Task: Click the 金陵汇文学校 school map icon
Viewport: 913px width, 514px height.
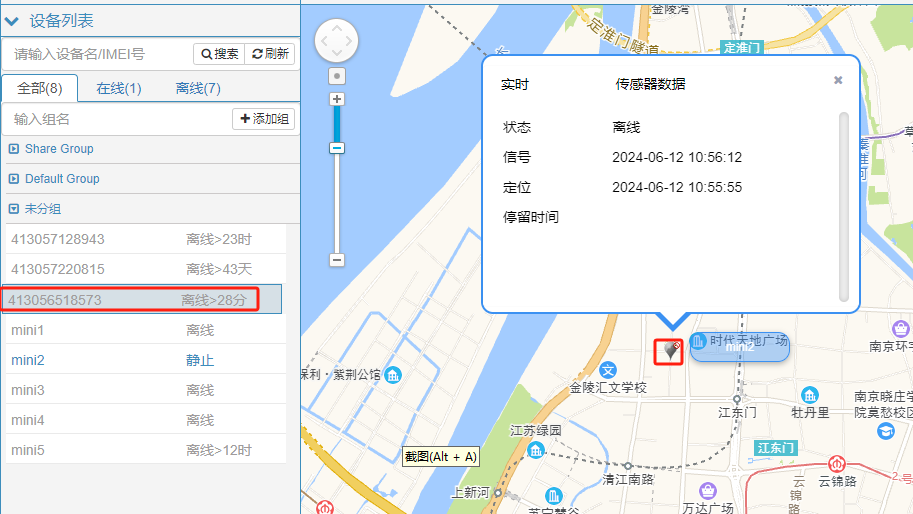Action: coord(608,370)
